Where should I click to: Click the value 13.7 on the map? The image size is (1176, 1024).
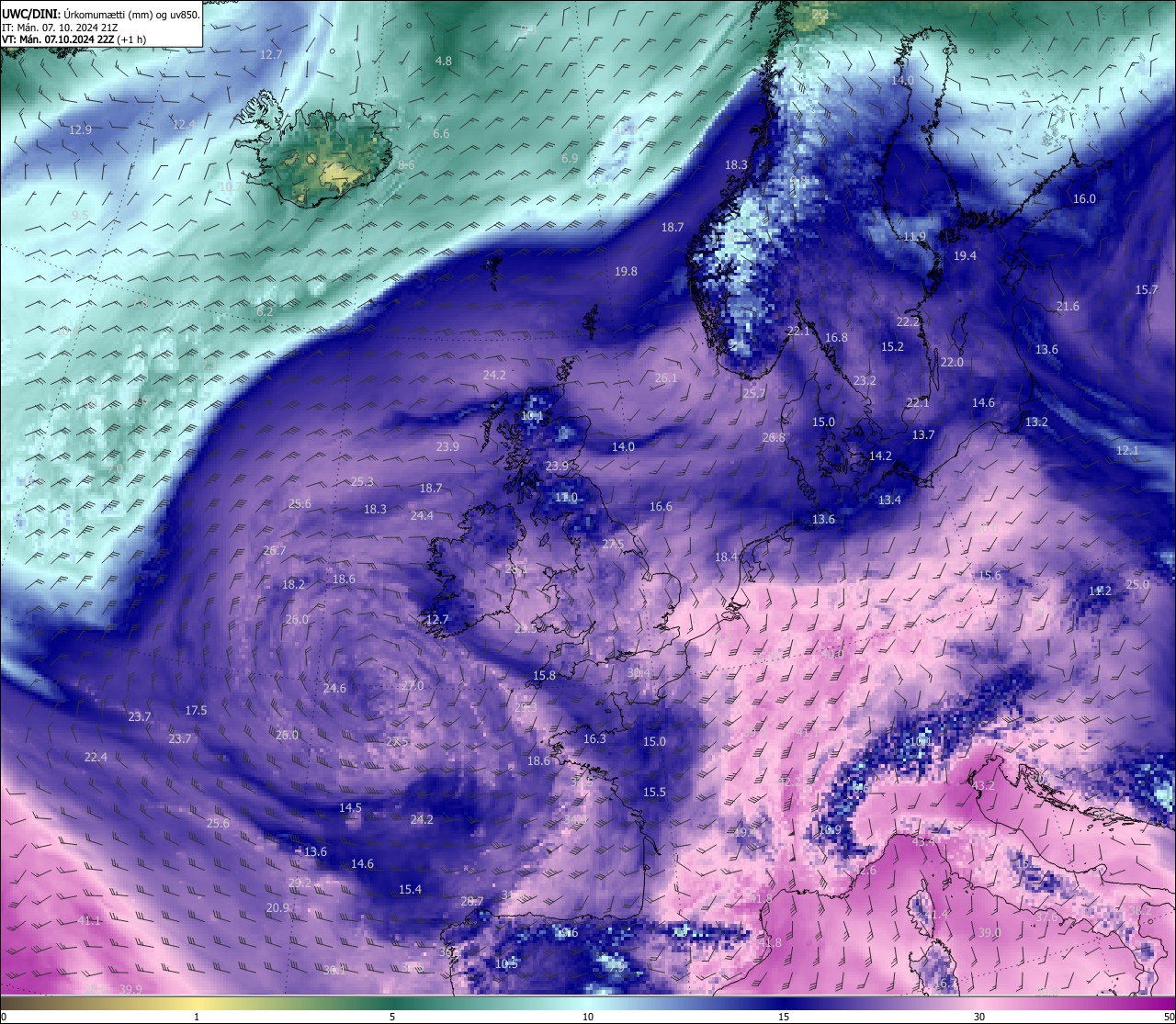(923, 435)
